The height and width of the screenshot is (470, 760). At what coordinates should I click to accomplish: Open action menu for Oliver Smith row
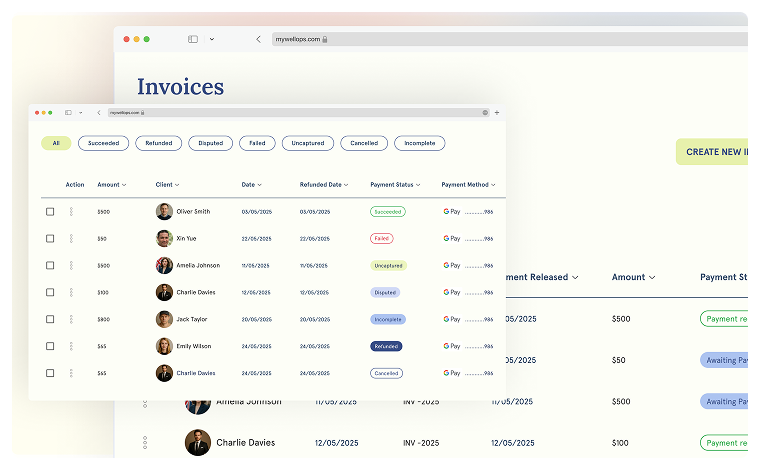point(71,212)
